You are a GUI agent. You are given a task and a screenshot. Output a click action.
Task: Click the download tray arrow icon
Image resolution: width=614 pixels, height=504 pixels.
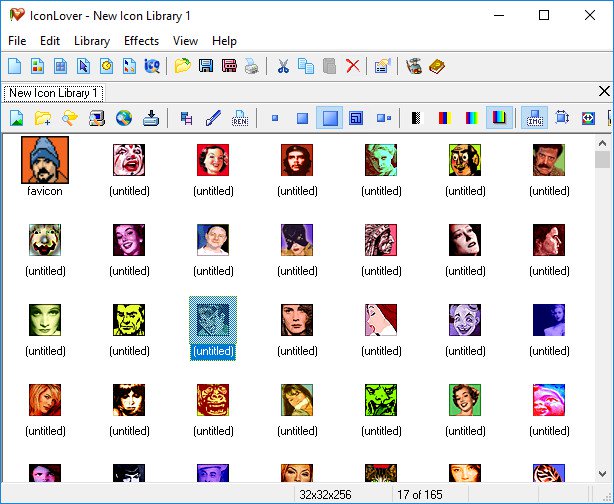(x=151, y=118)
